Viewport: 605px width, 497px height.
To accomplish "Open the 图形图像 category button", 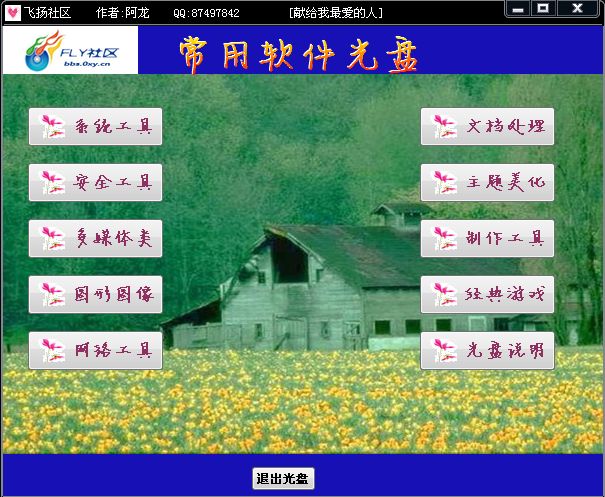I will pos(95,294).
